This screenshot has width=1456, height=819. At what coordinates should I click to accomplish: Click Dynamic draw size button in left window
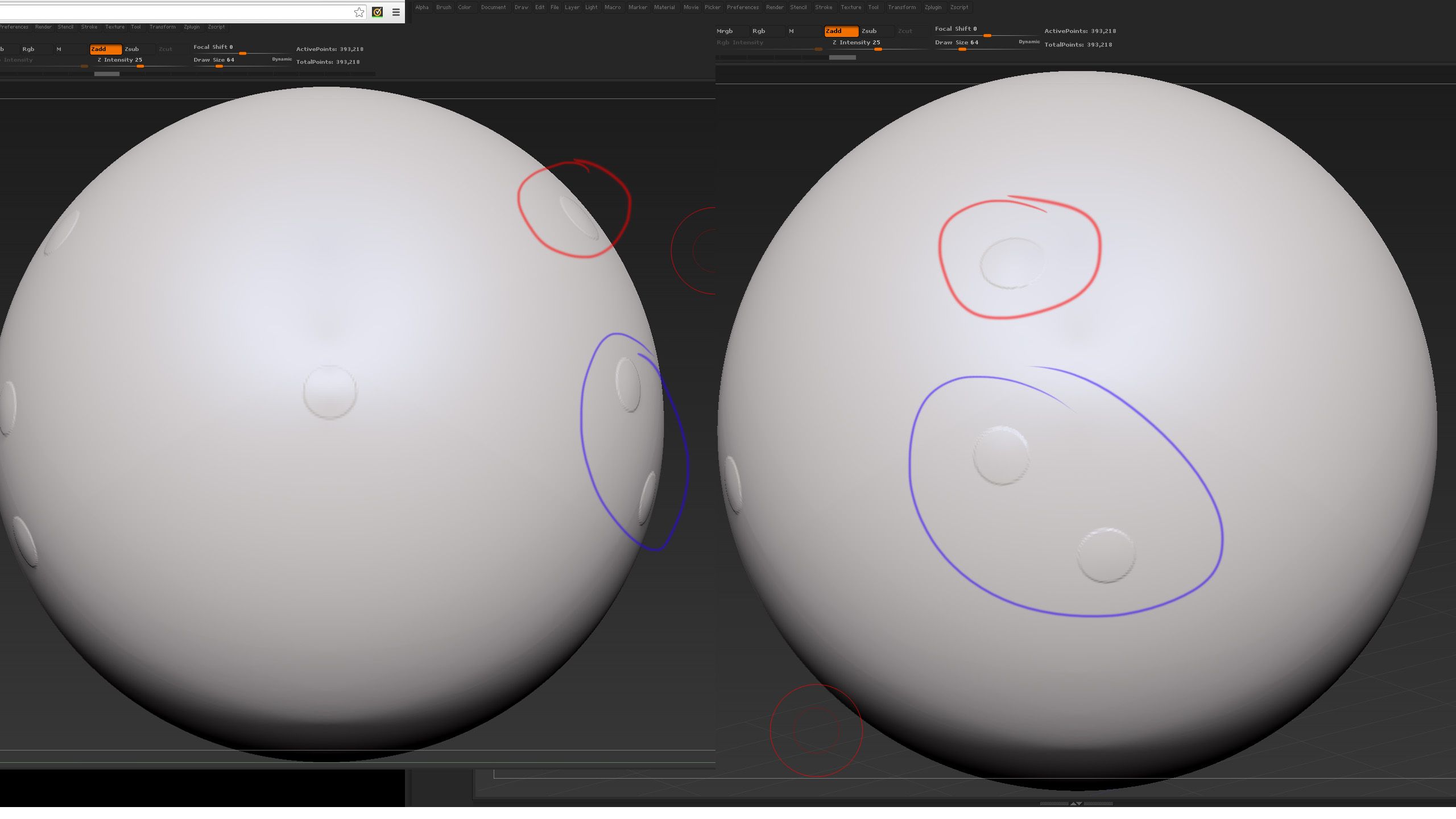click(x=282, y=59)
